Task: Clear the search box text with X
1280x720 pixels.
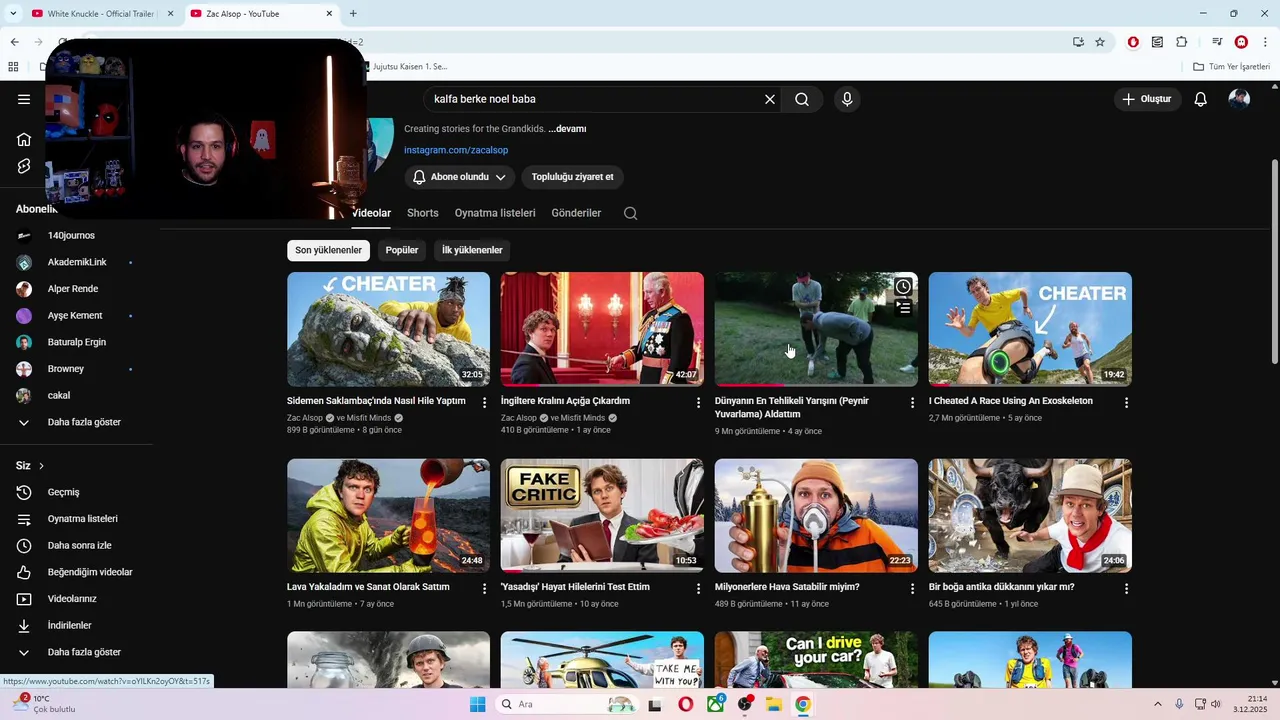Action: pyautogui.click(x=770, y=99)
